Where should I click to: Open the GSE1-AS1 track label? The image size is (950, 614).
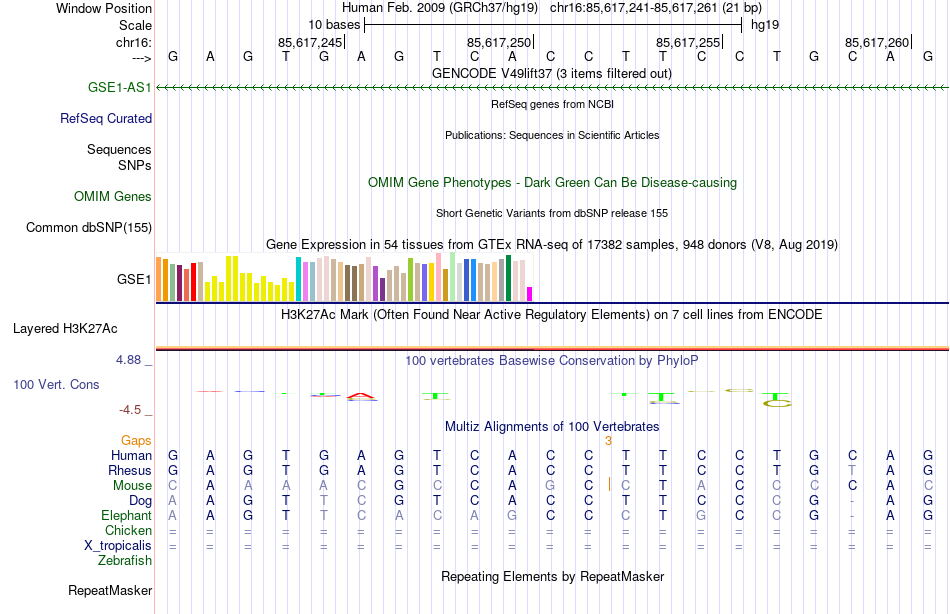tap(119, 87)
